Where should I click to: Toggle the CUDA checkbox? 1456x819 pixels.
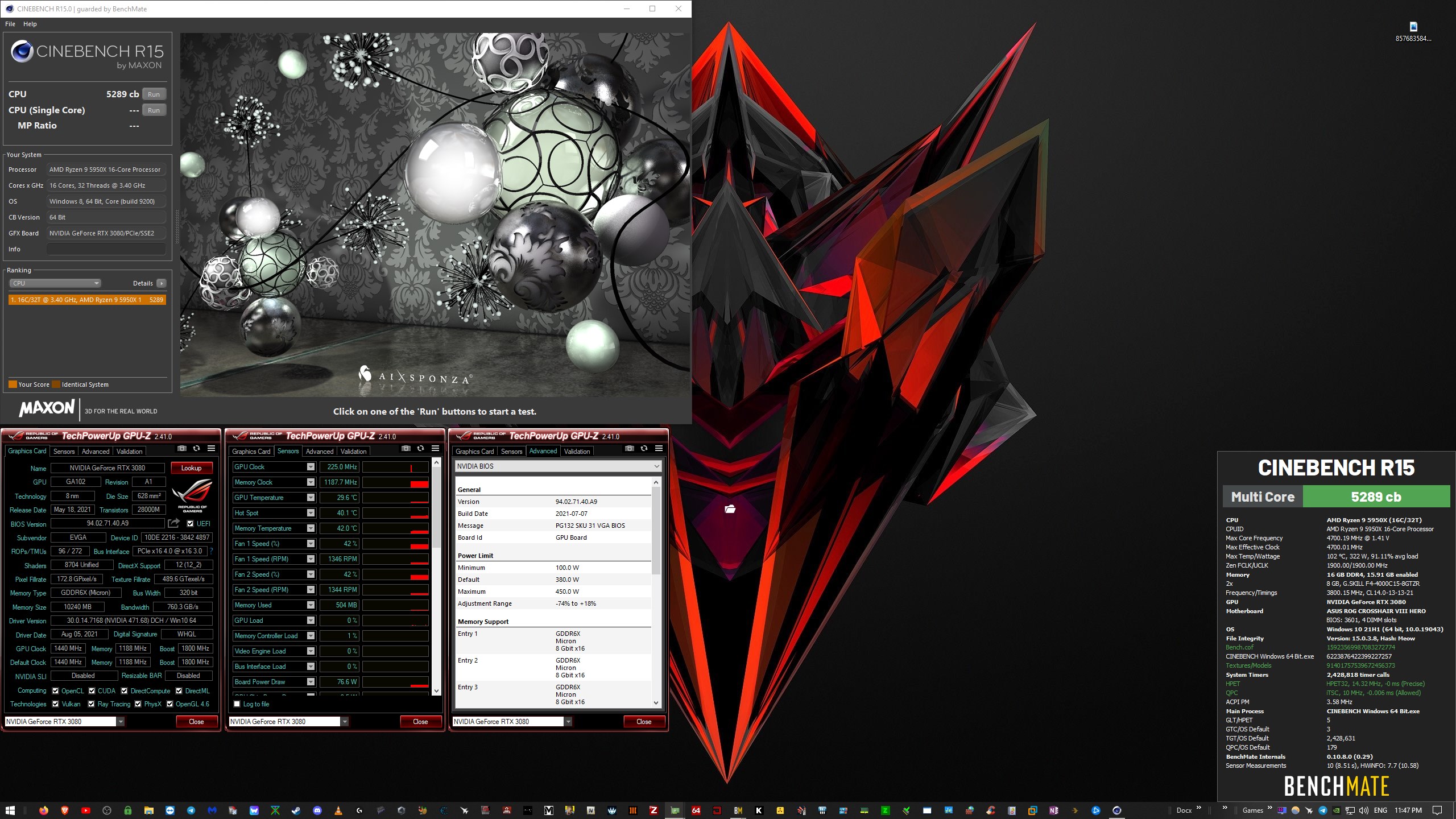[92, 691]
